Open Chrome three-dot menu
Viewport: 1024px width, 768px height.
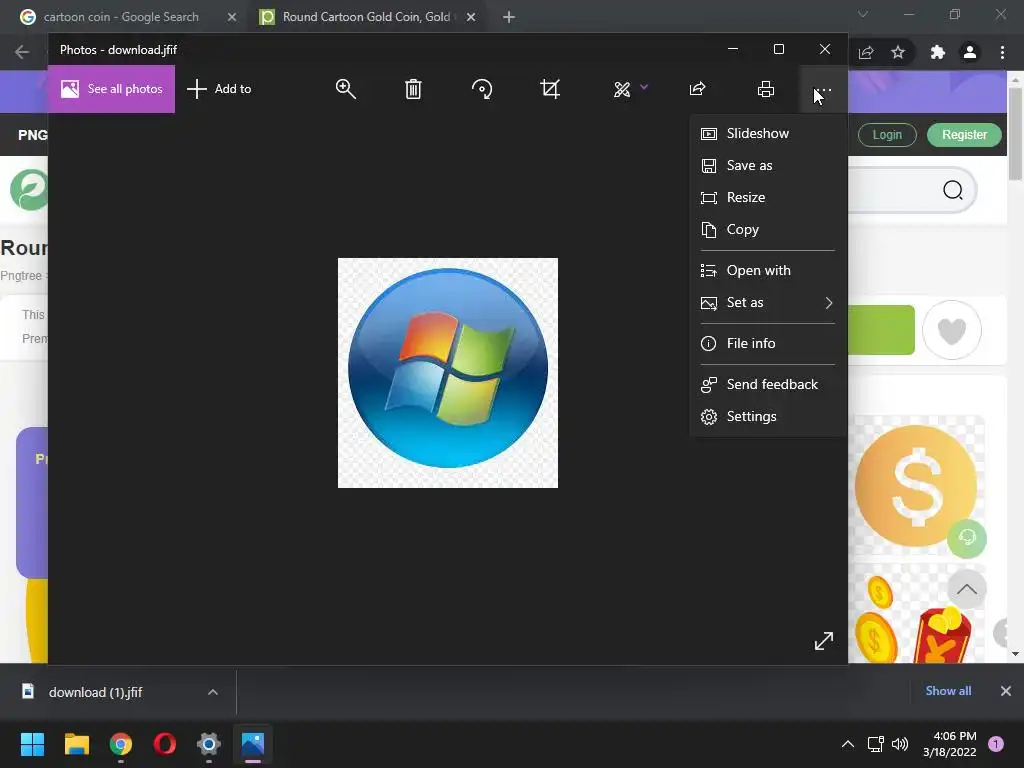click(1002, 52)
